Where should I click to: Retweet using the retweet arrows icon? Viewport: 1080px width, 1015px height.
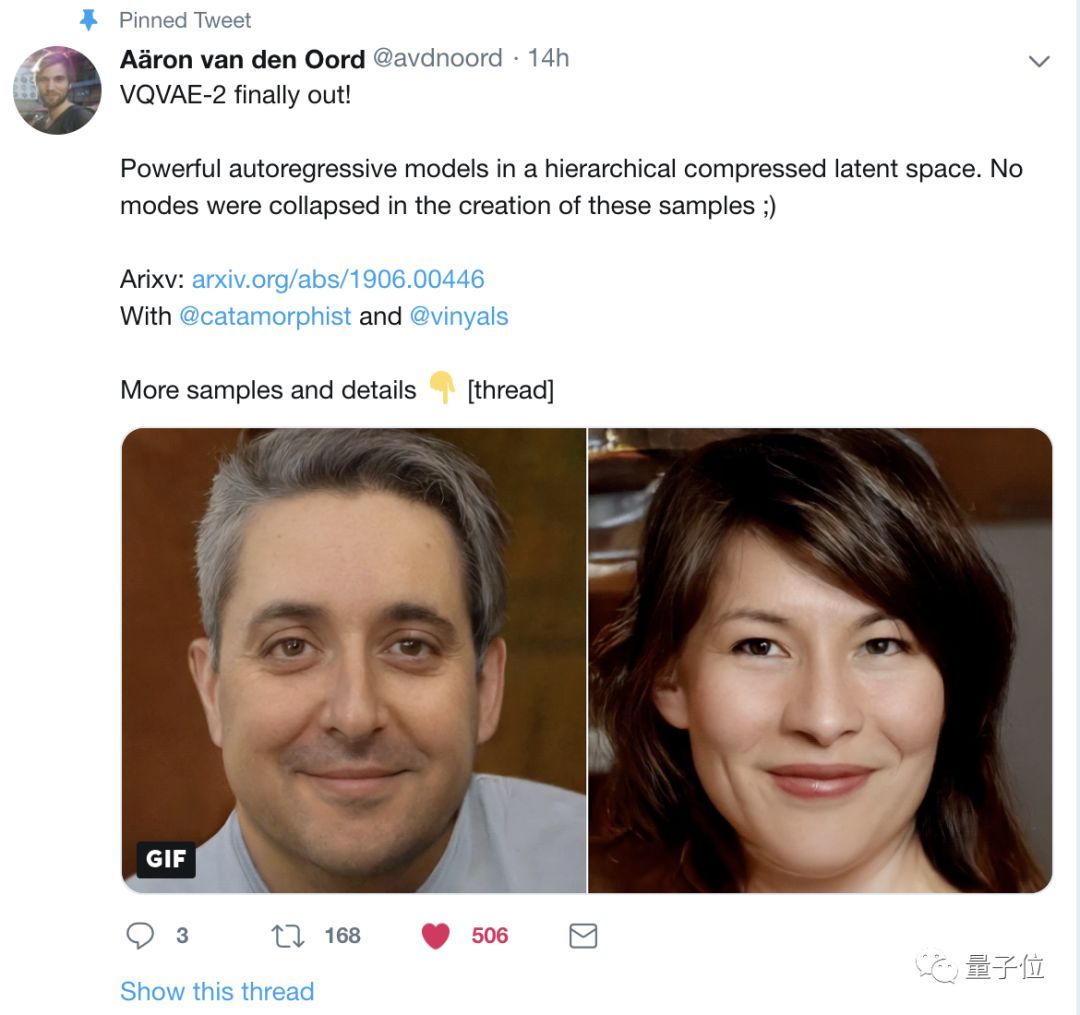(x=287, y=936)
